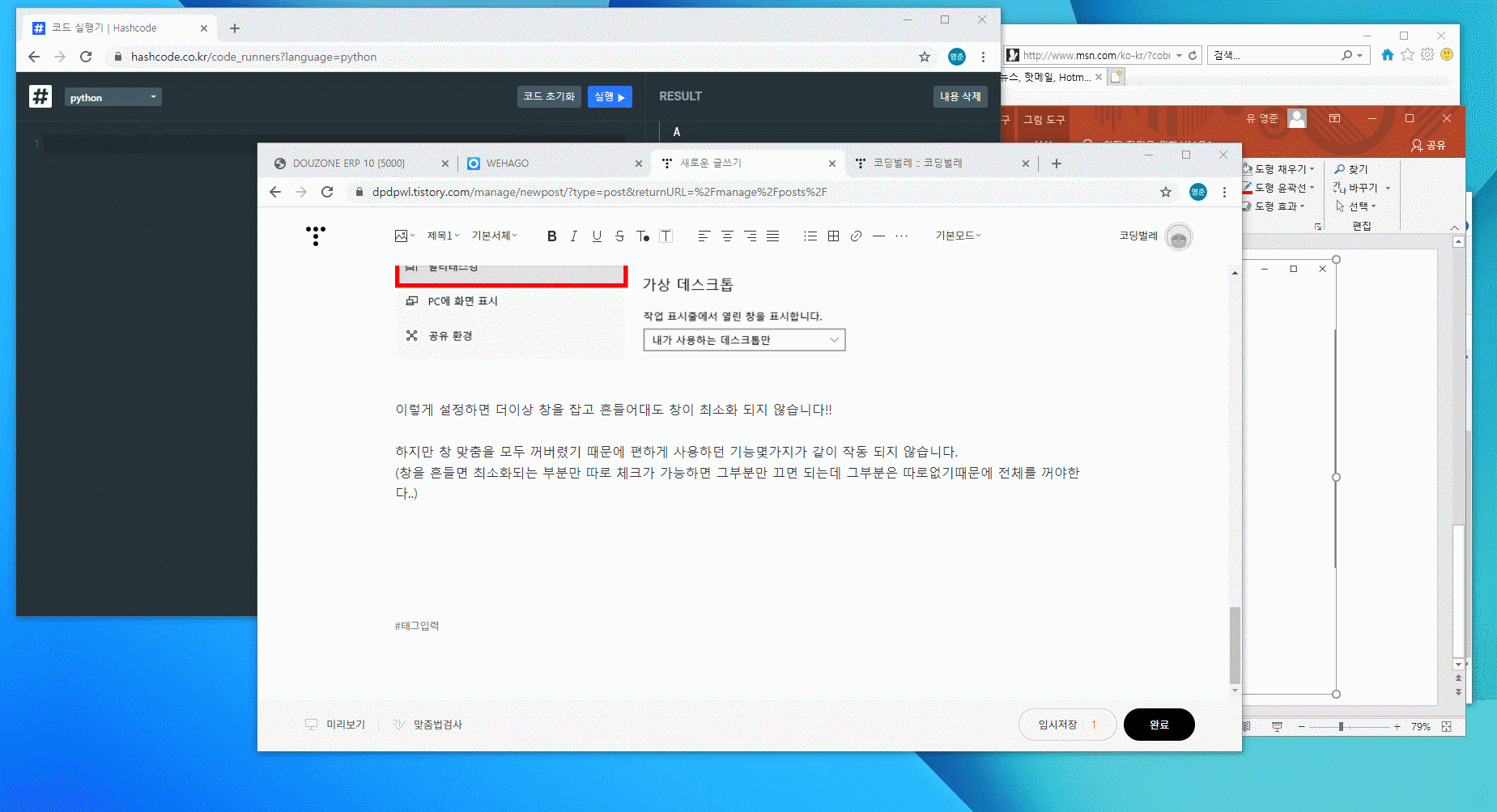
Task: Reload the Hashcode page
Action: [x=86, y=57]
